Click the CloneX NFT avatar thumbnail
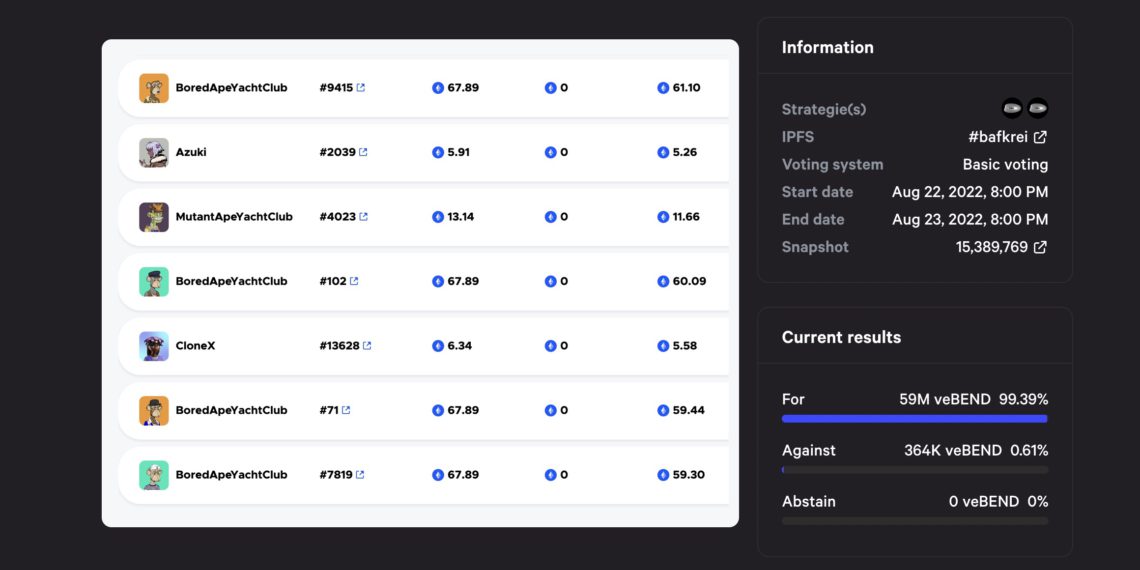This screenshot has width=1140, height=570. tap(154, 346)
